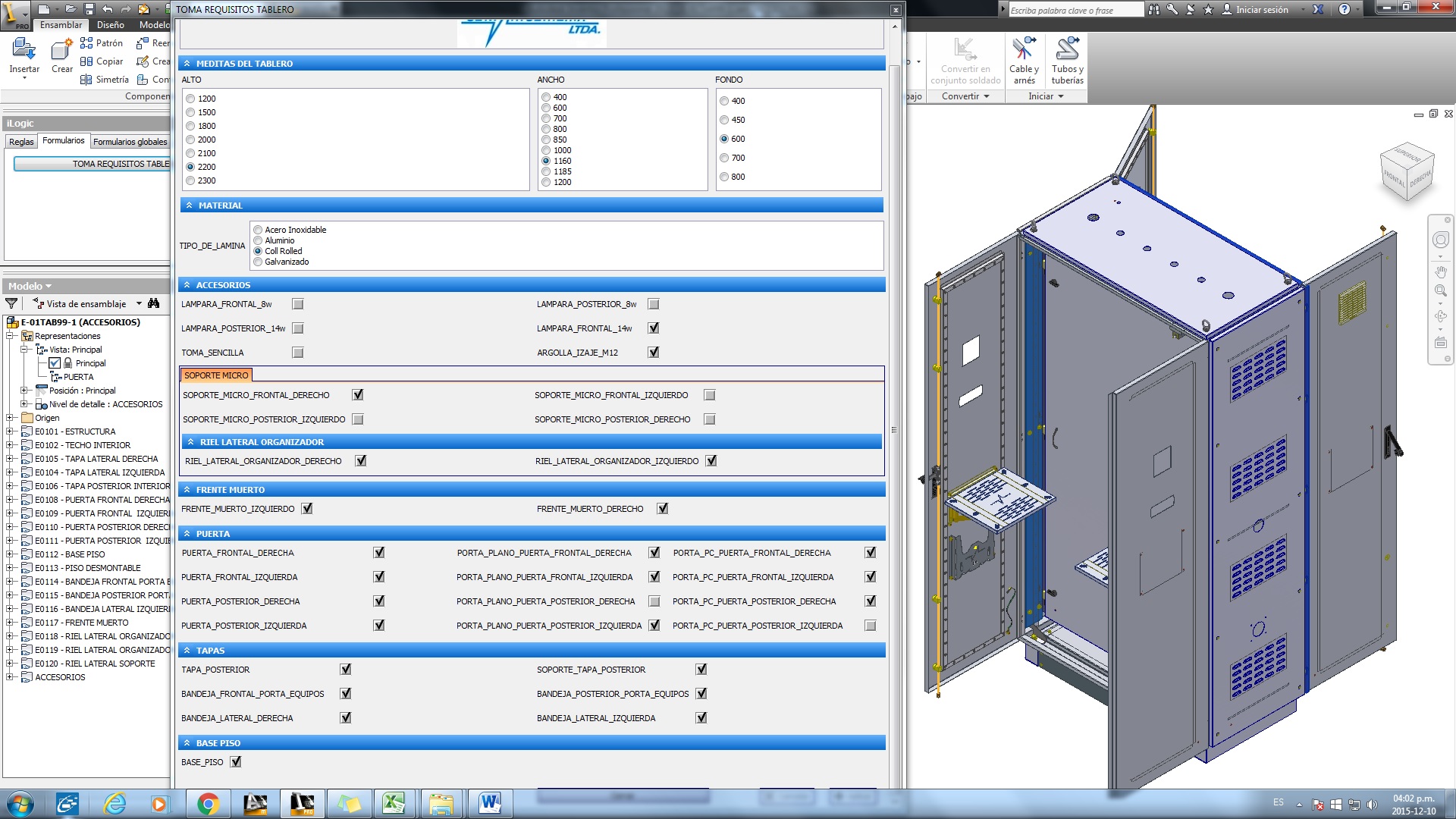Open the Vista de ensamblaje dropdown
1456x819 pixels.
click(139, 303)
